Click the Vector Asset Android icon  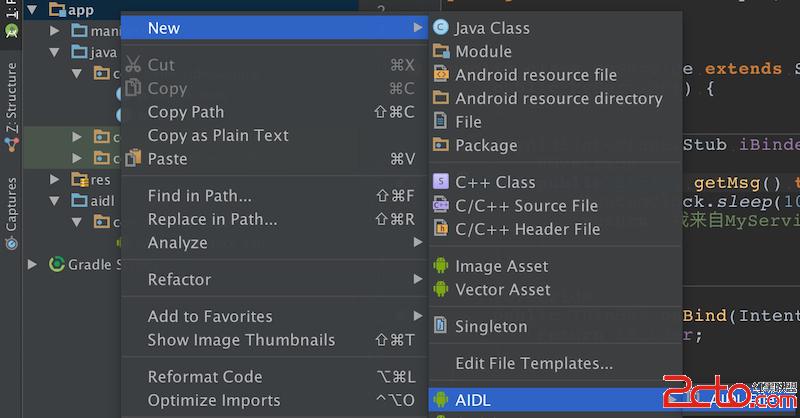[441, 289]
